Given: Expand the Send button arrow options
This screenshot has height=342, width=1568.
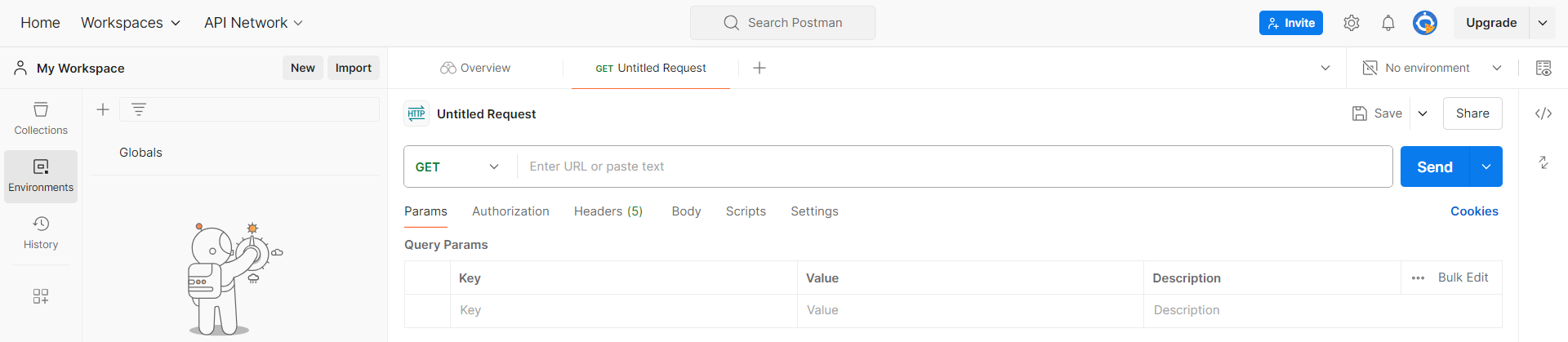Looking at the screenshot, I should [1486, 167].
